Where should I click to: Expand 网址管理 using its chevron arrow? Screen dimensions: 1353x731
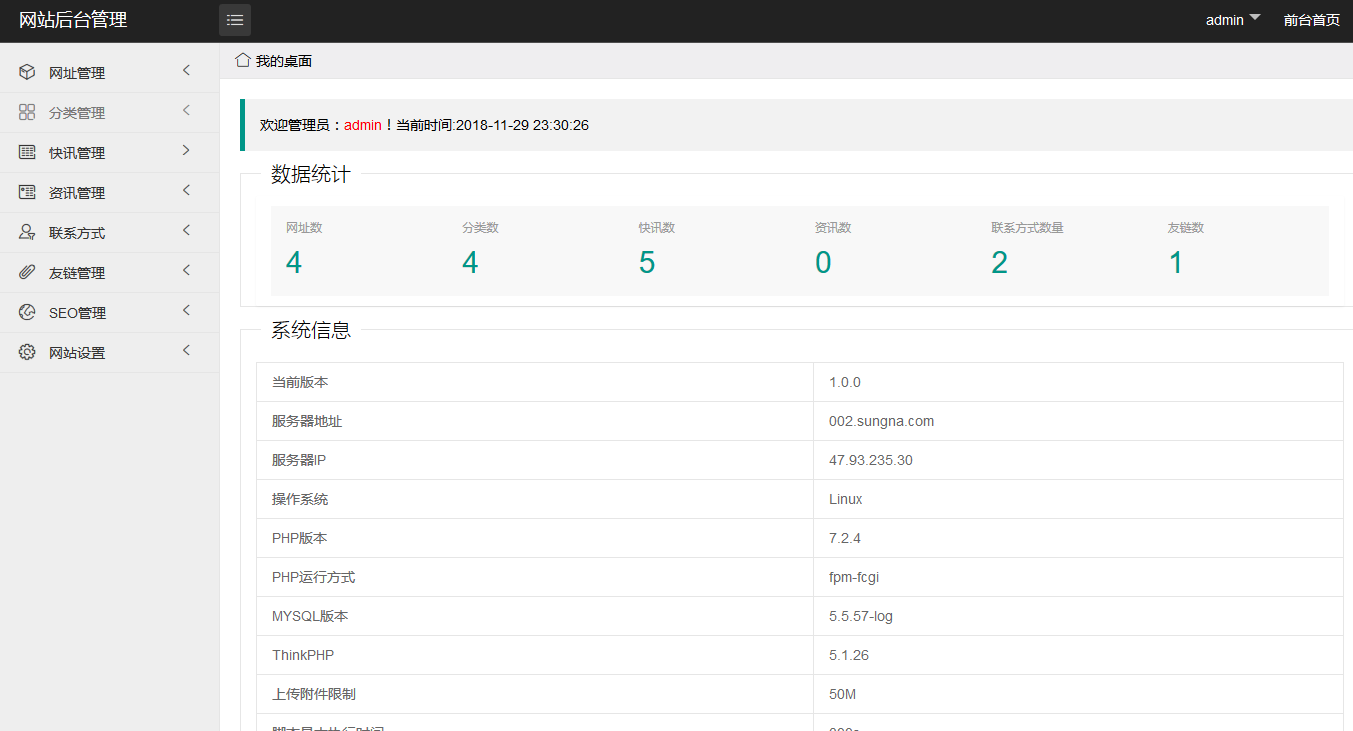(186, 70)
